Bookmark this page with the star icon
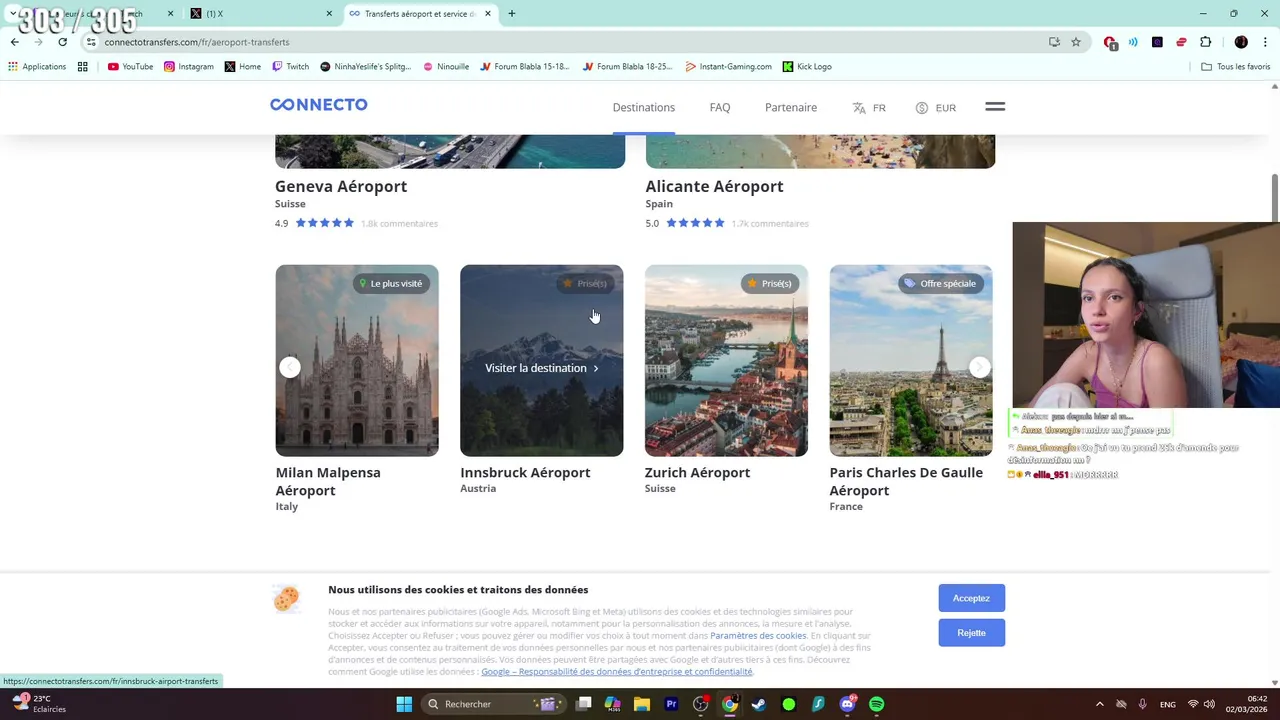Screen dimensions: 1280x720 pos(1076,42)
